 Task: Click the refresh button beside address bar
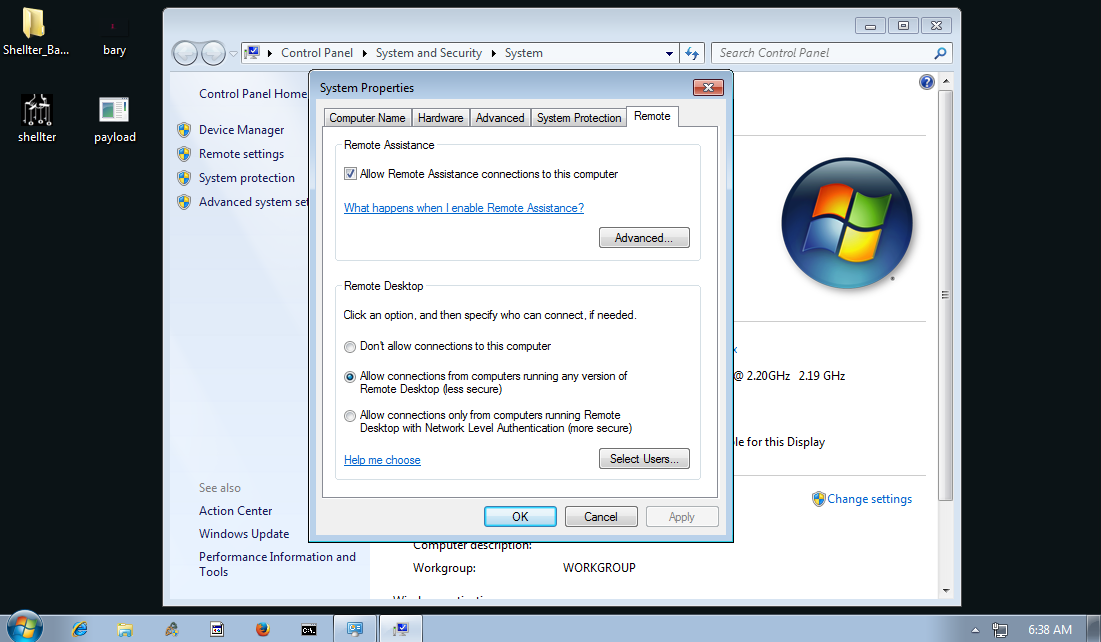point(692,53)
